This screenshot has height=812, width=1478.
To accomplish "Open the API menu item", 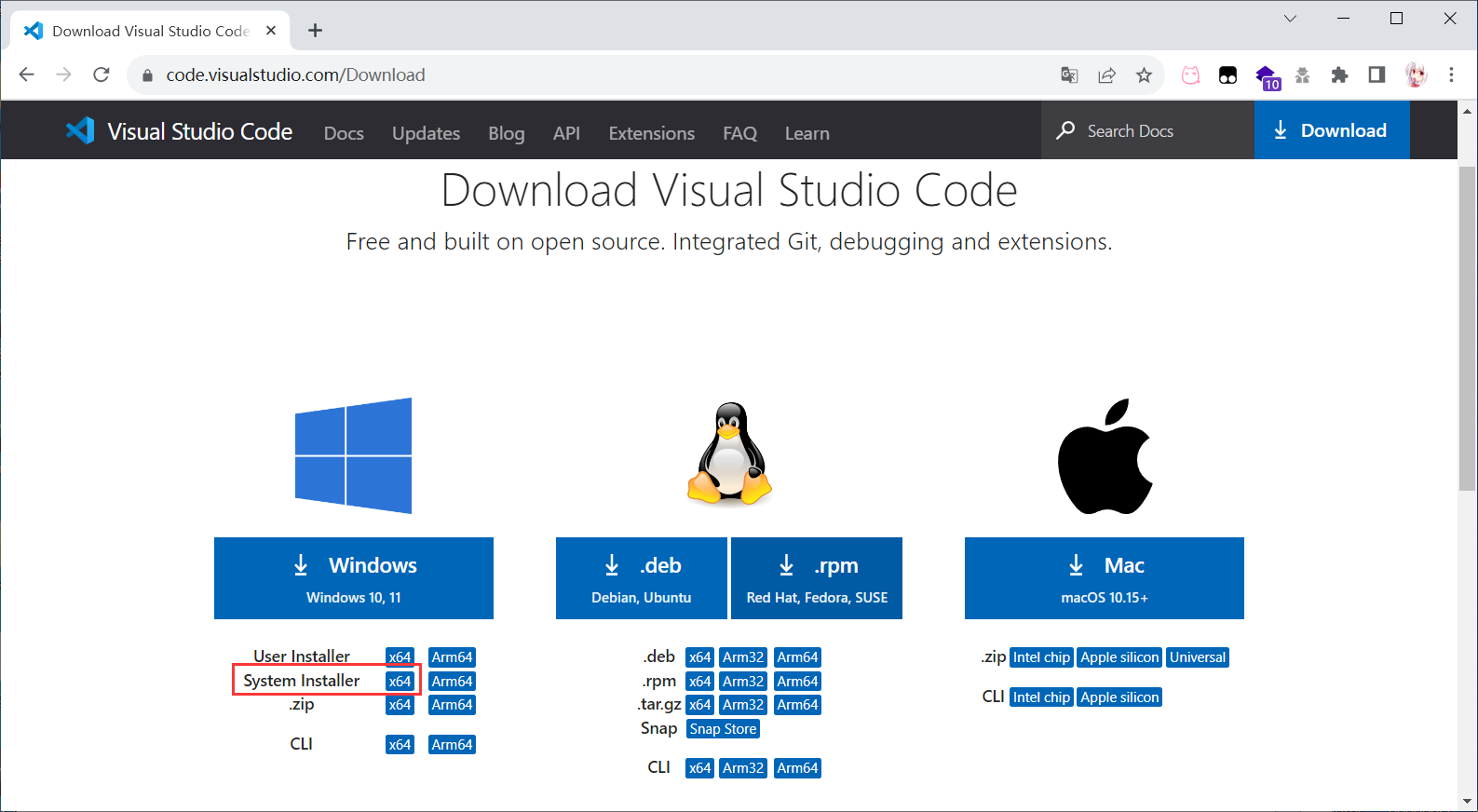I will (566, 133).
